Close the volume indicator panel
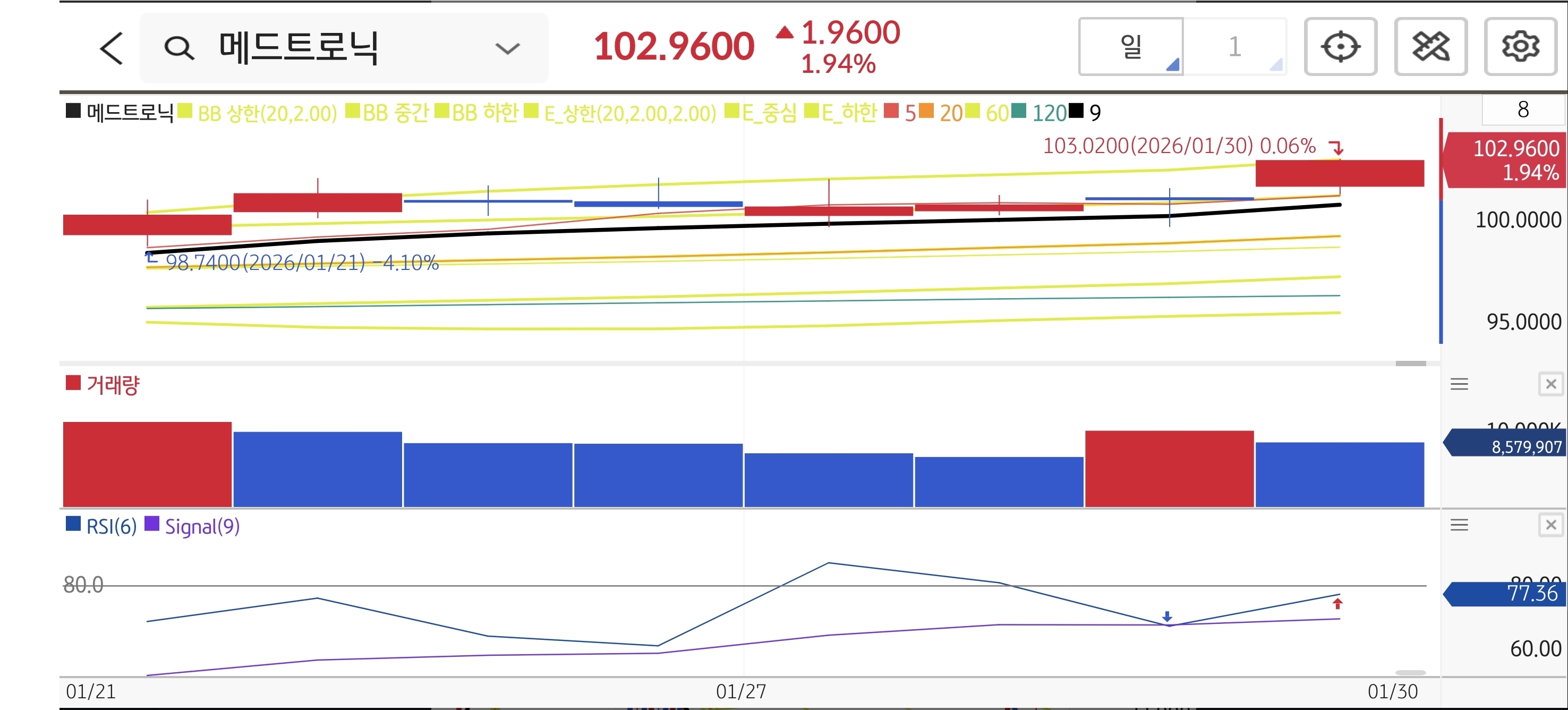1568x710 pixels. [1550, 384]
